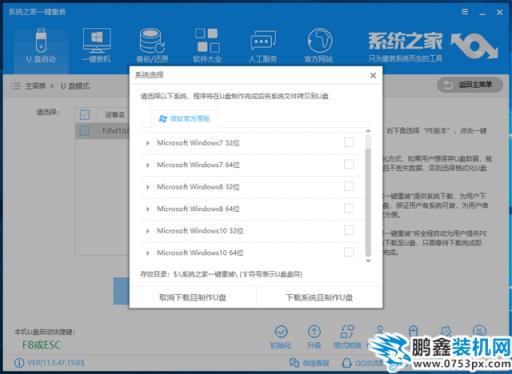
Task: Click 主菜单 in the breadcrumb
Action: 35,86
